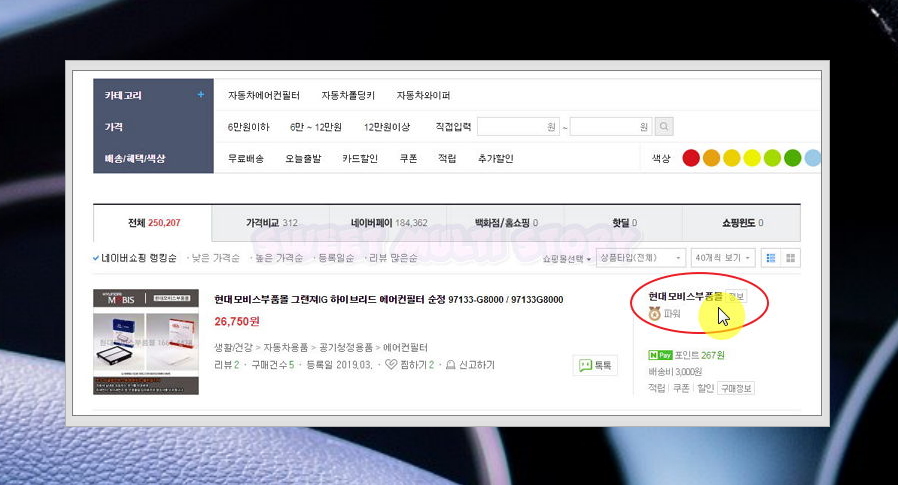Switch to grid view icon
The image size is (898, 485).
791,258
